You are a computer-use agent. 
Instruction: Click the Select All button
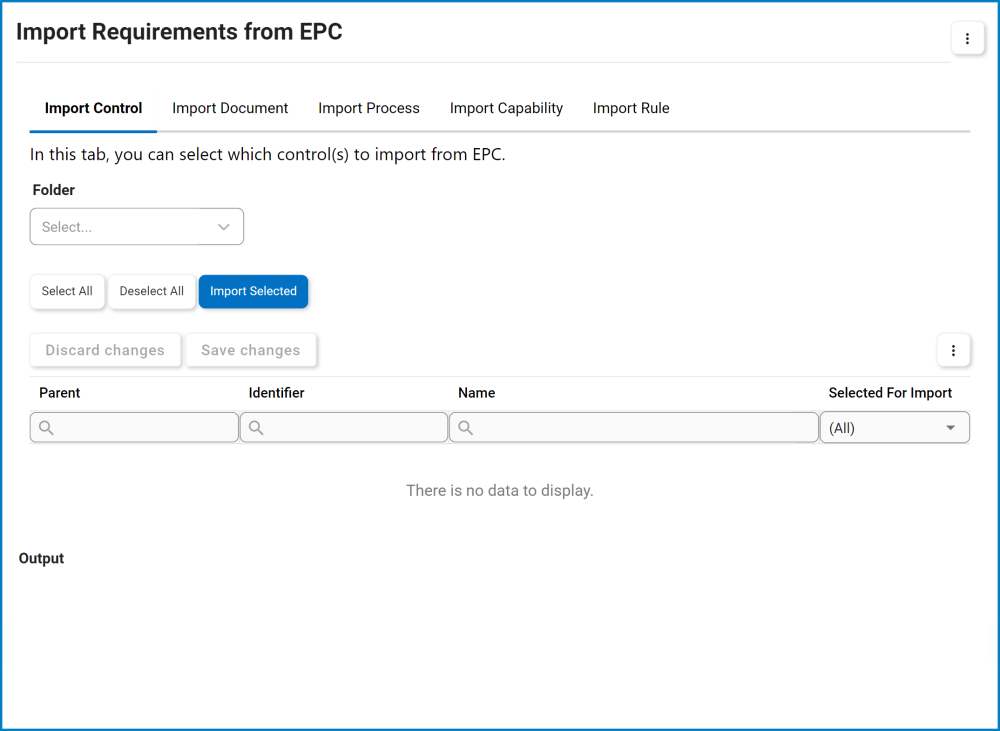67,291
